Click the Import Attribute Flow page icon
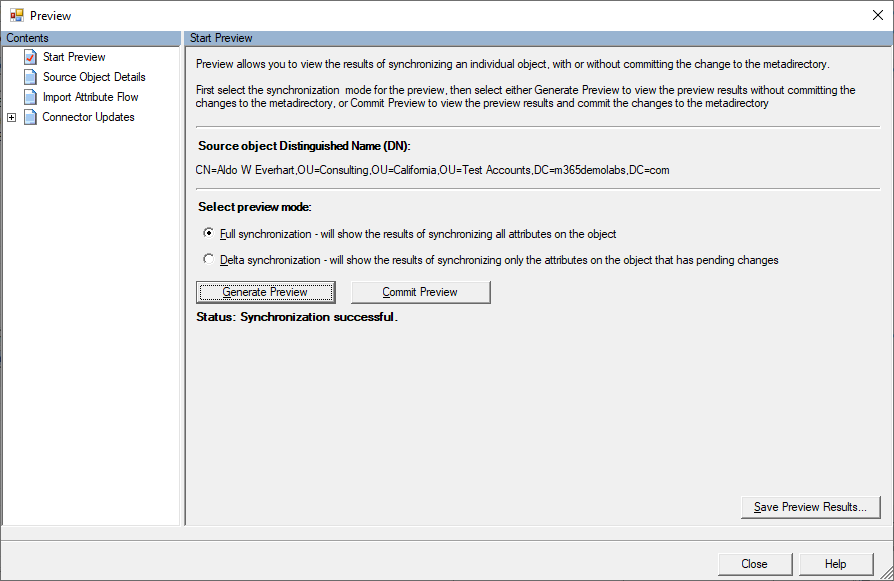 pos(30,97)
